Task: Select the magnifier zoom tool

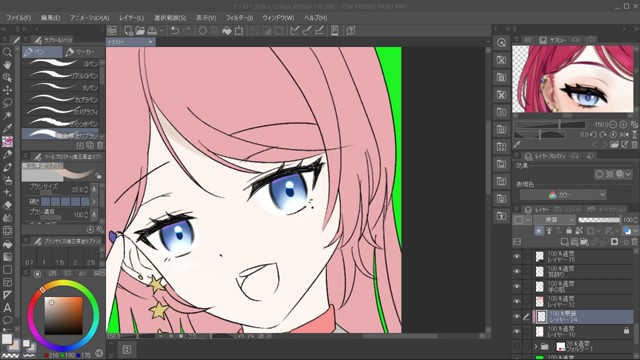Action: click(x=7, y=52)
